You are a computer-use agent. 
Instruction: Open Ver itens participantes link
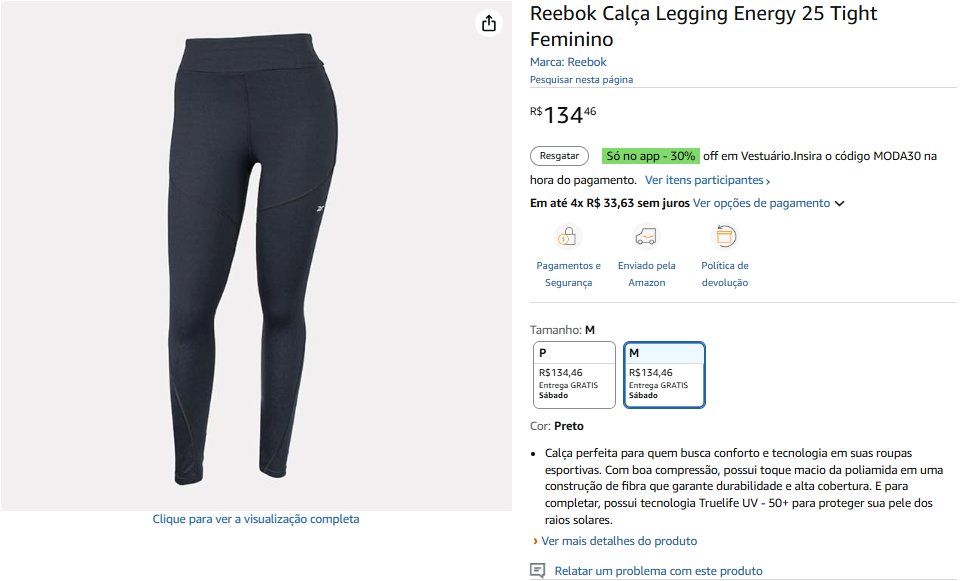(707, 180)
